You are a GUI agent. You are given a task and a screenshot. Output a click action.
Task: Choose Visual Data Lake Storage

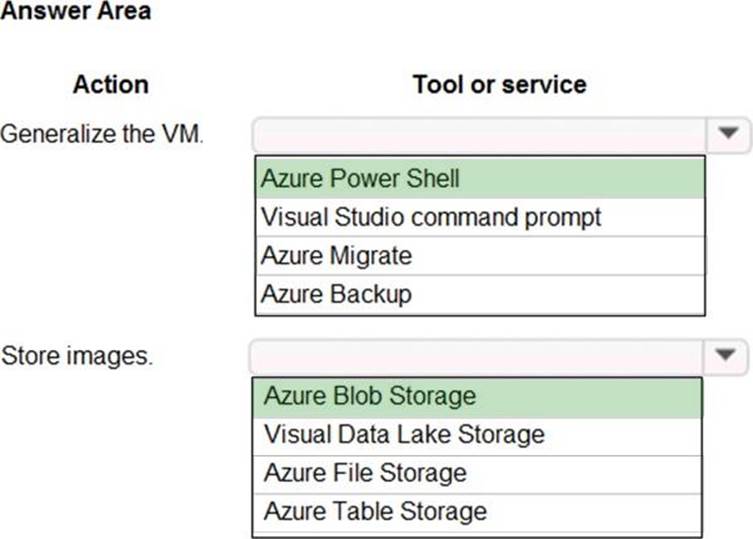pyautogui.click(x=478, y=435)
